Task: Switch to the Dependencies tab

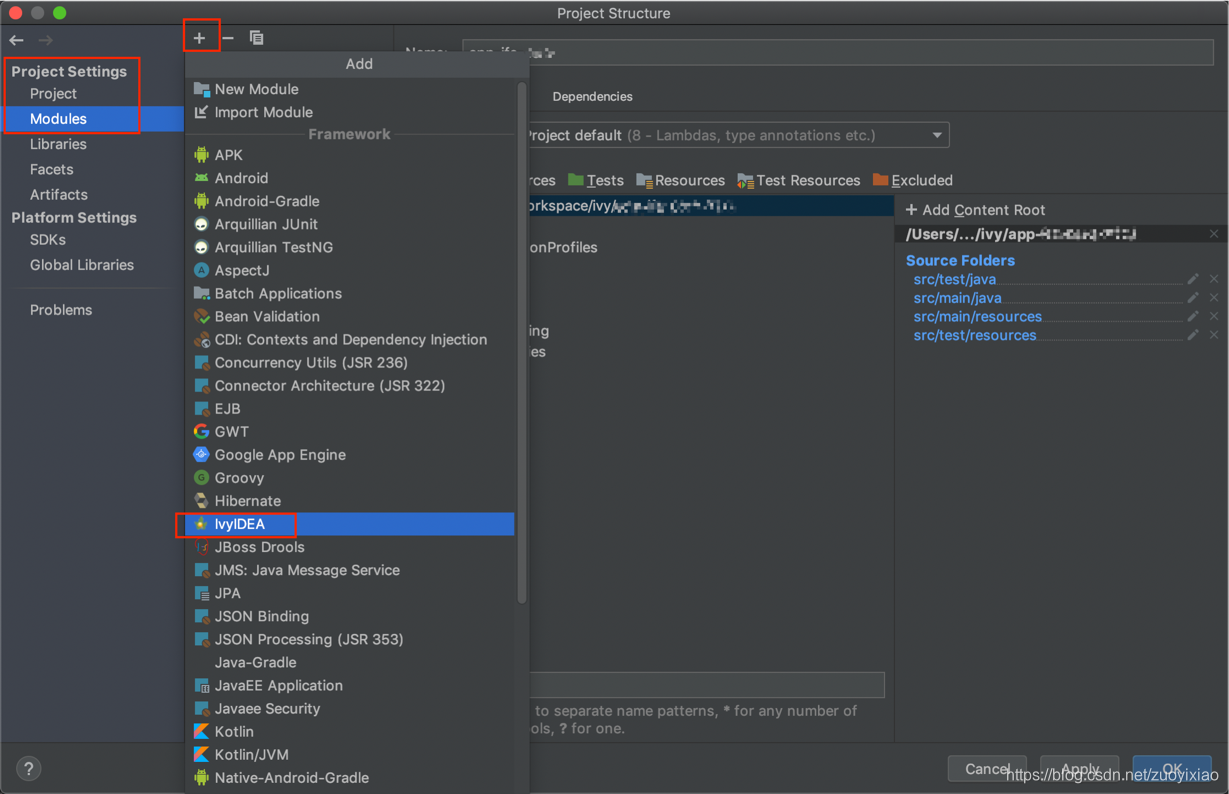Action: [x=592, y=96]
